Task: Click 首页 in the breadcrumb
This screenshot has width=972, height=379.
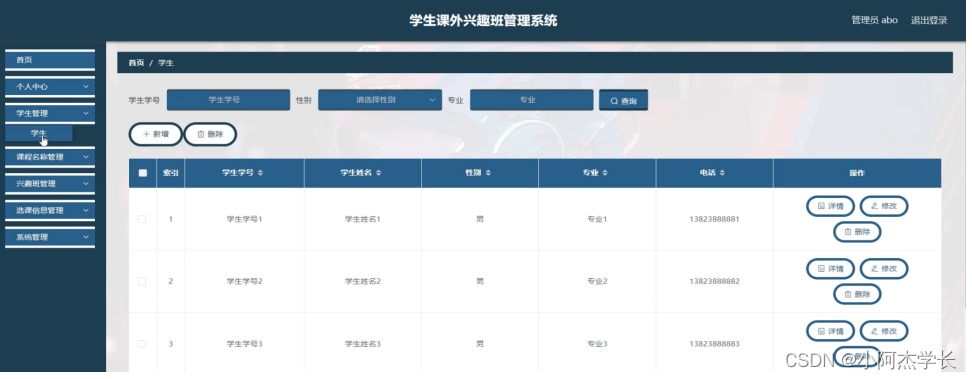Action: click(x=136, y=63)
